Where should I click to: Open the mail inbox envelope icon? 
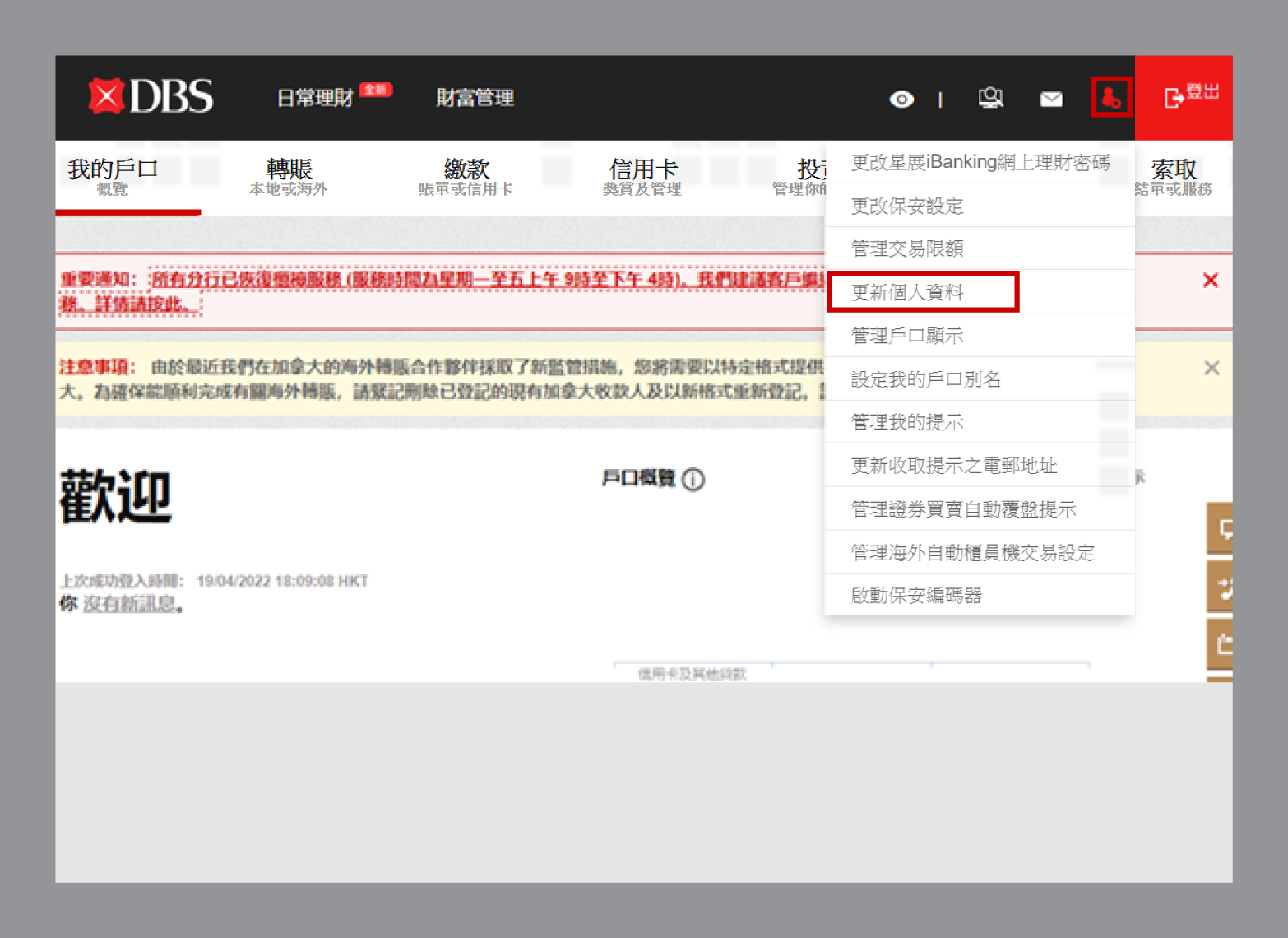coord(1051,100)
